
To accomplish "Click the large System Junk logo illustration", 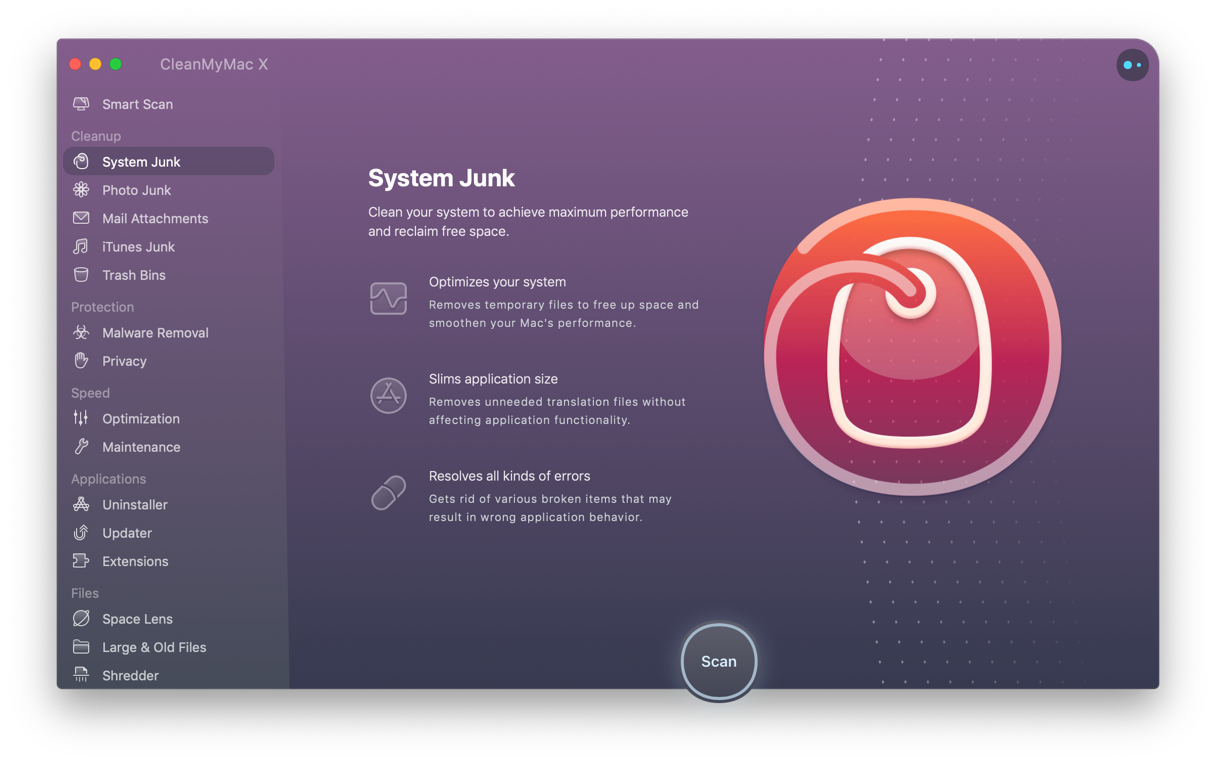I will point(912,347).
